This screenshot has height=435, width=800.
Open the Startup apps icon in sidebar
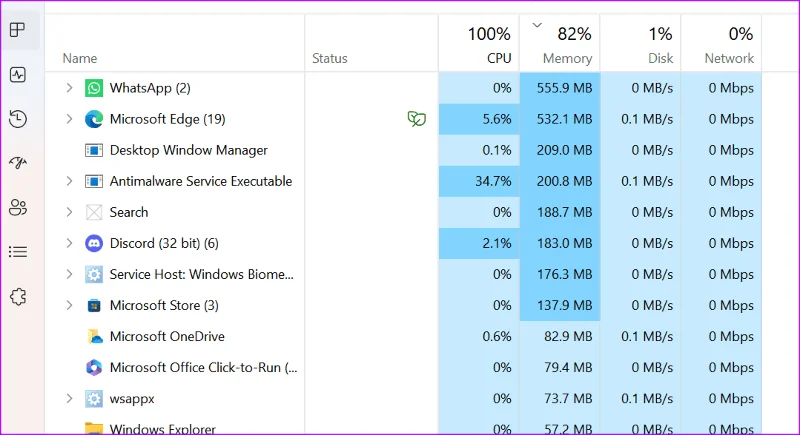point(18,163)
